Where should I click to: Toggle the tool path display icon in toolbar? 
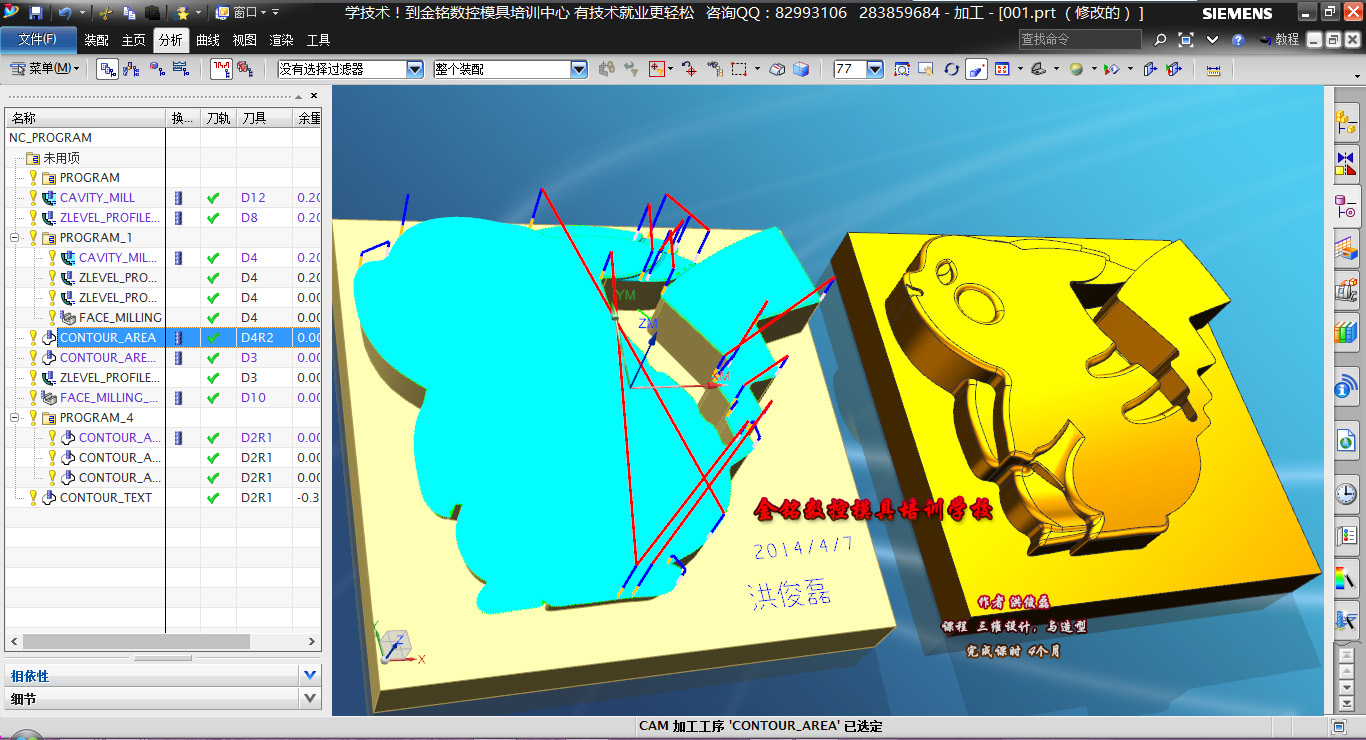click(221, 69)
